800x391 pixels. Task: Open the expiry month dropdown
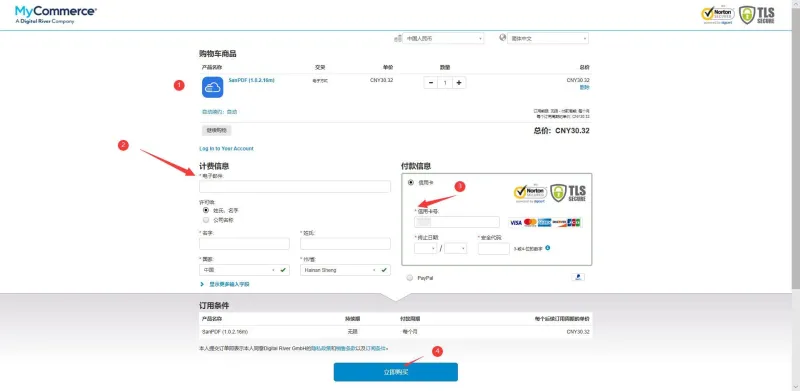click(426, 249)
